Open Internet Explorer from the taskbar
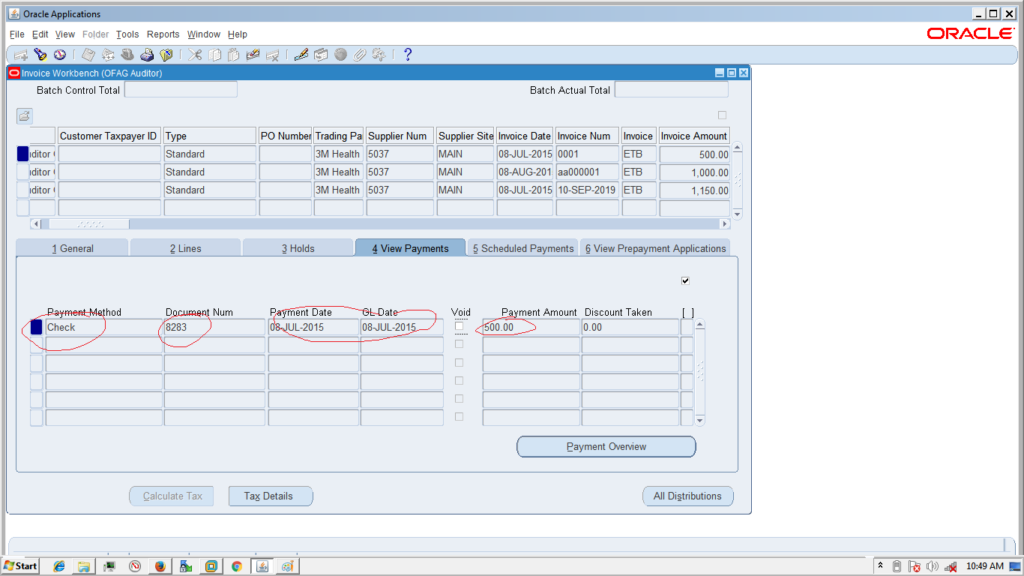Screen dimensions: 1024x576 click(x=59, y=566)
